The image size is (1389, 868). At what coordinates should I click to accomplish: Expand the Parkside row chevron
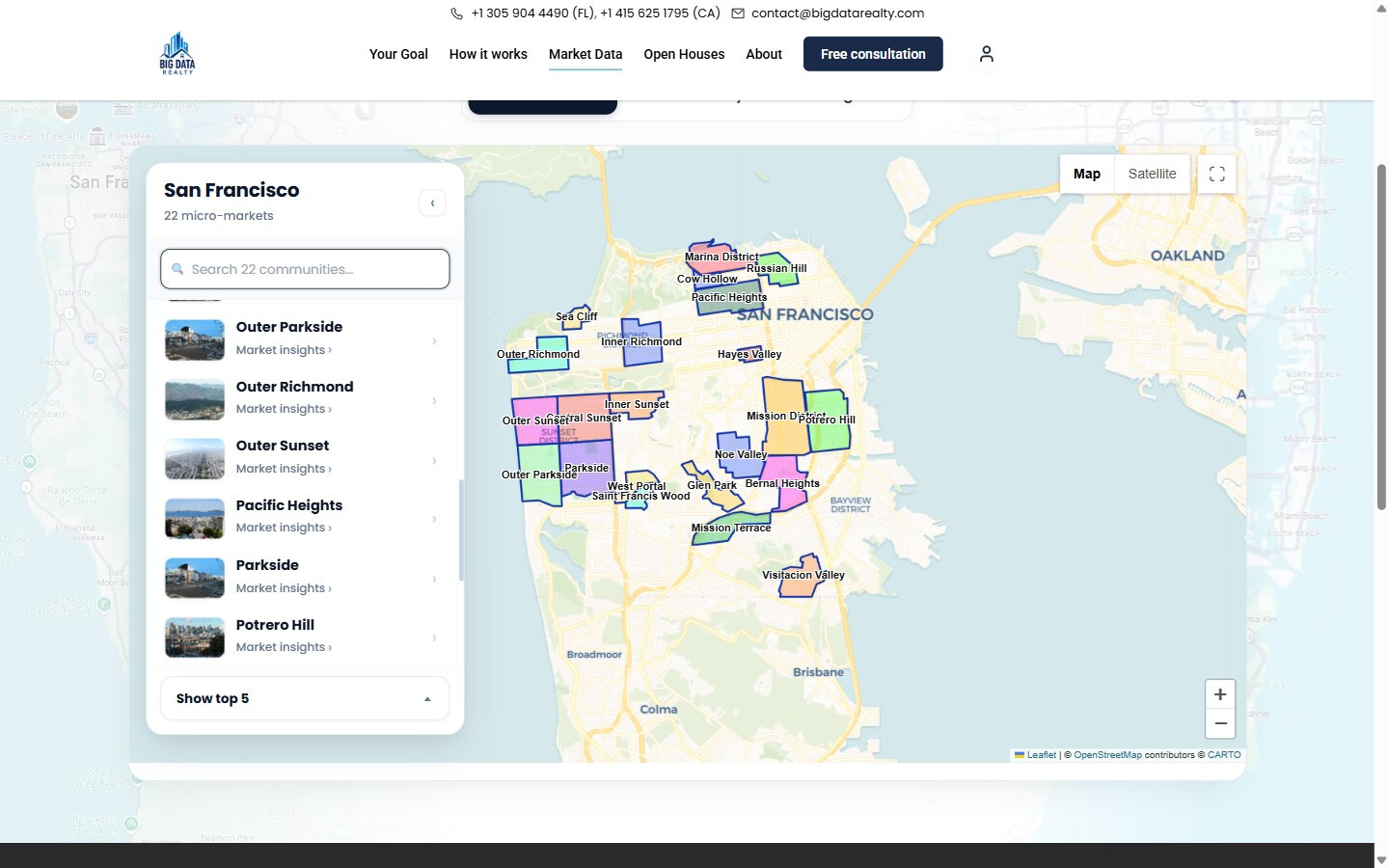pos(435,579)
